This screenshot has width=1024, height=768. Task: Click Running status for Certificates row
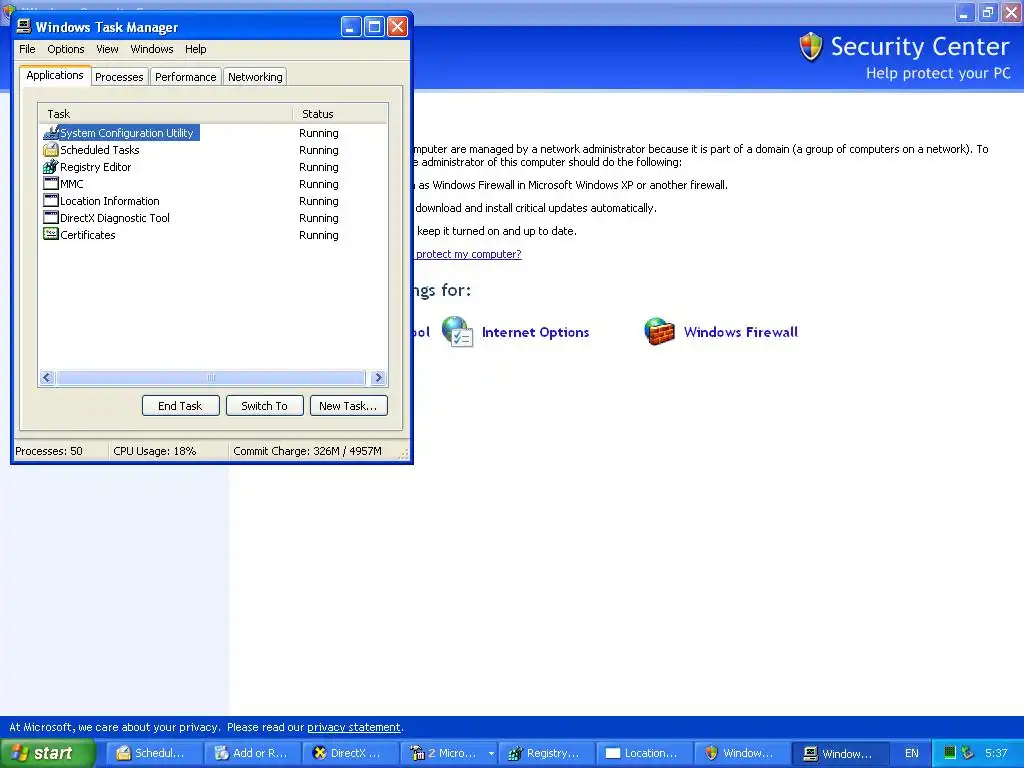319,234
